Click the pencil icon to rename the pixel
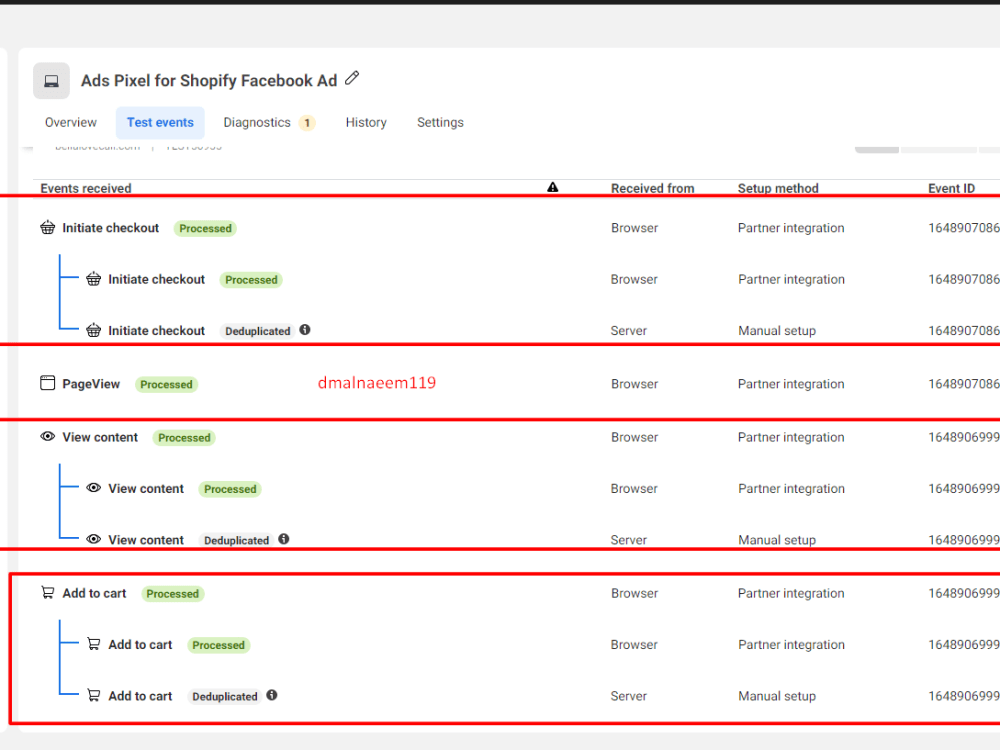 click(x=351, y=77)
